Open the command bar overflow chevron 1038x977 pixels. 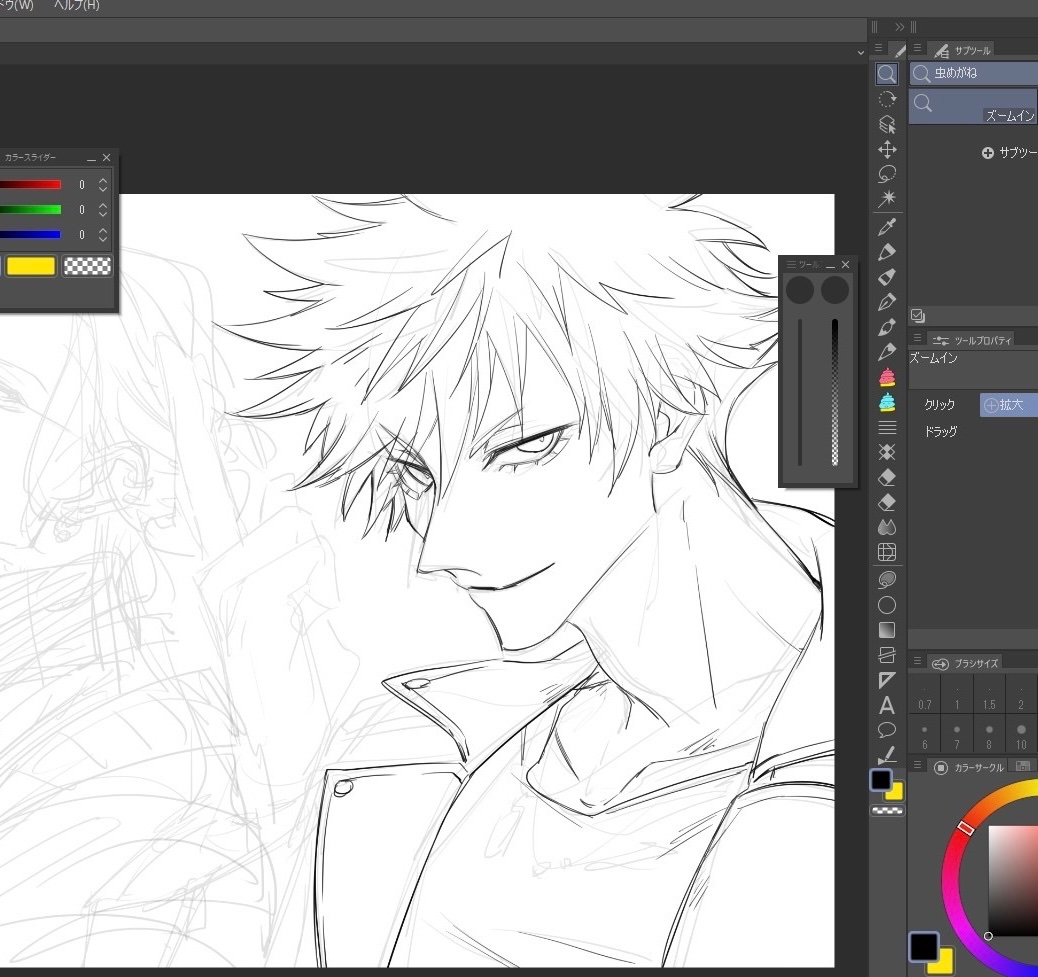(x=861, y=52)
